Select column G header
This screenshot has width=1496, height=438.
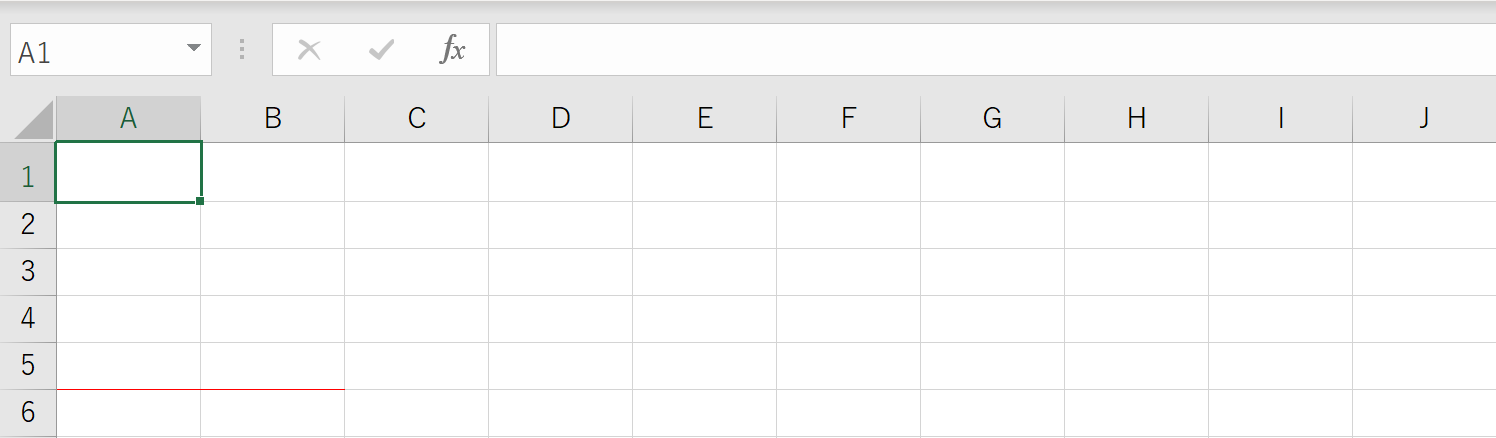click(992, 119)
